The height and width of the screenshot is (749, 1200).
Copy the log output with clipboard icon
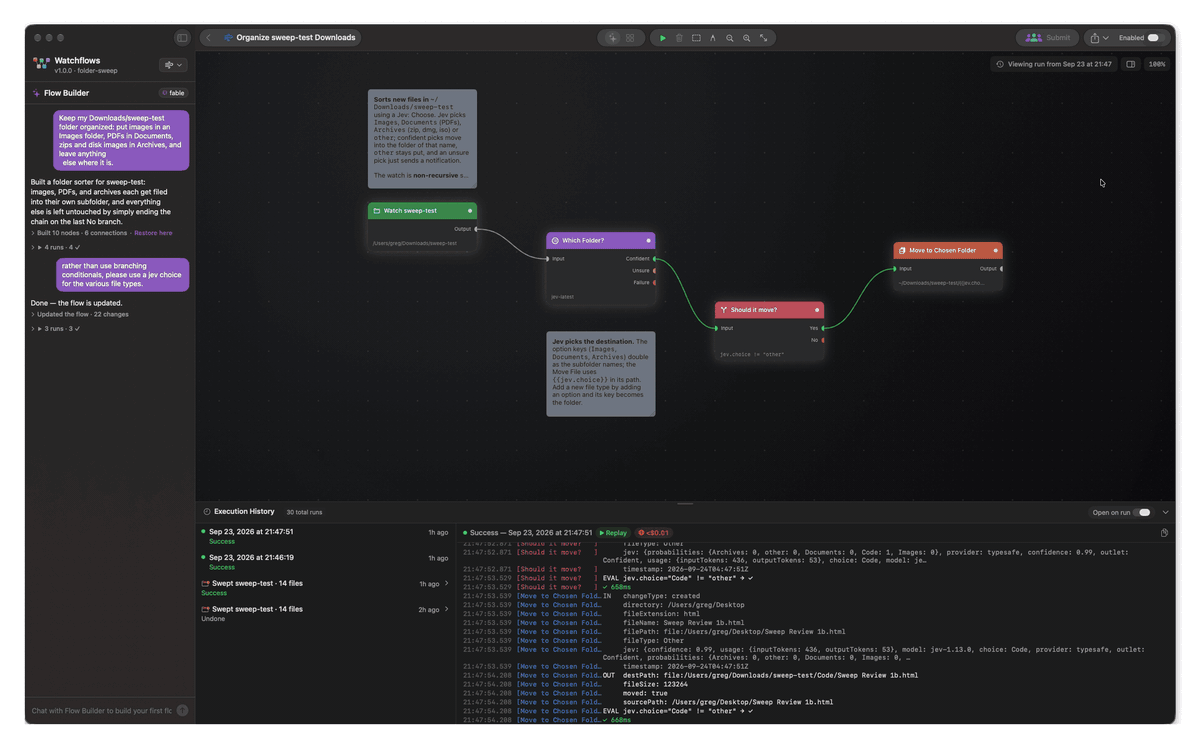pyautogui.click(x=1165, y=533)
